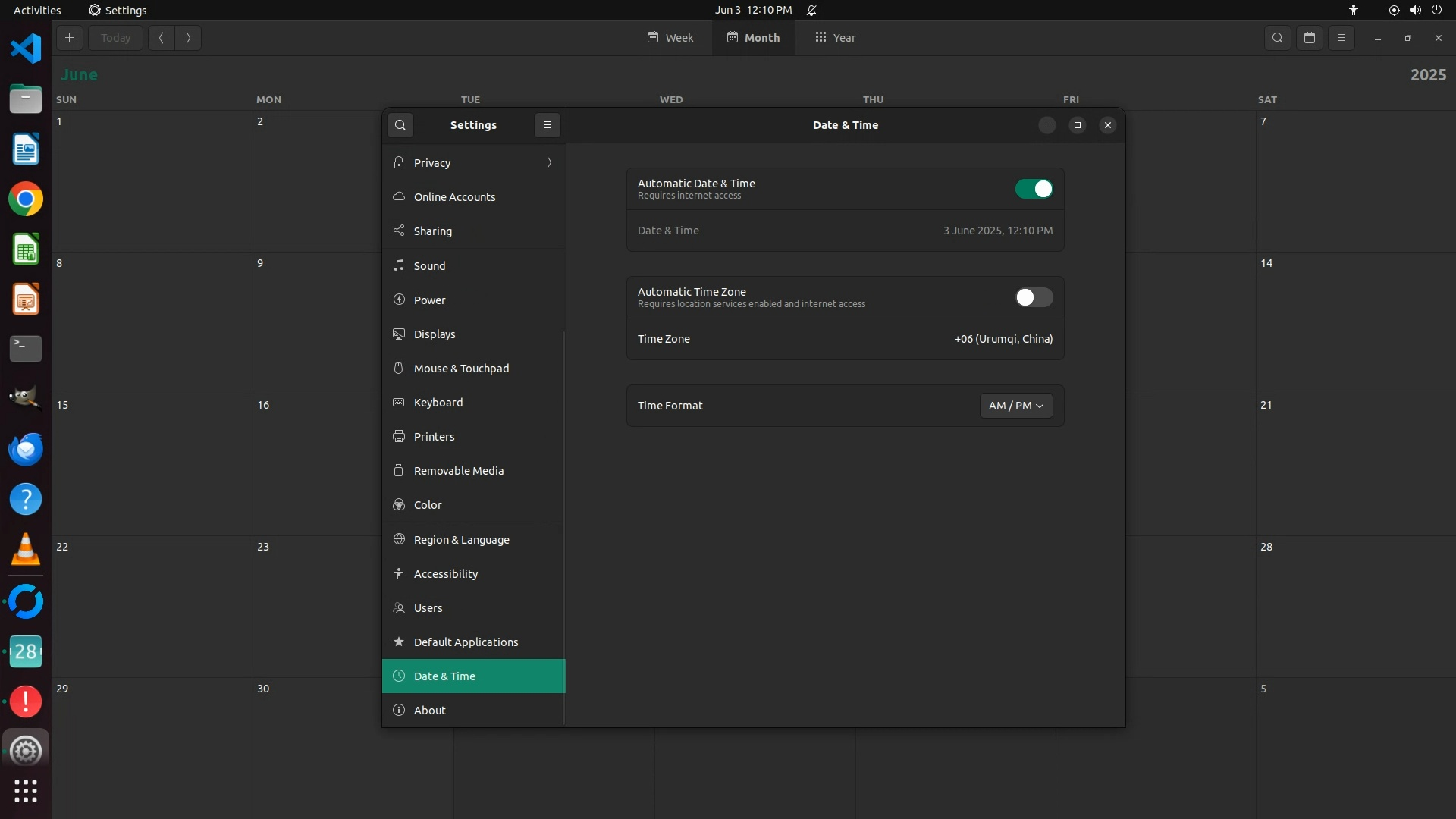Screen dimensions: 1456x819
Task: Click the add new event plus button
Action: tap(69, 38)
